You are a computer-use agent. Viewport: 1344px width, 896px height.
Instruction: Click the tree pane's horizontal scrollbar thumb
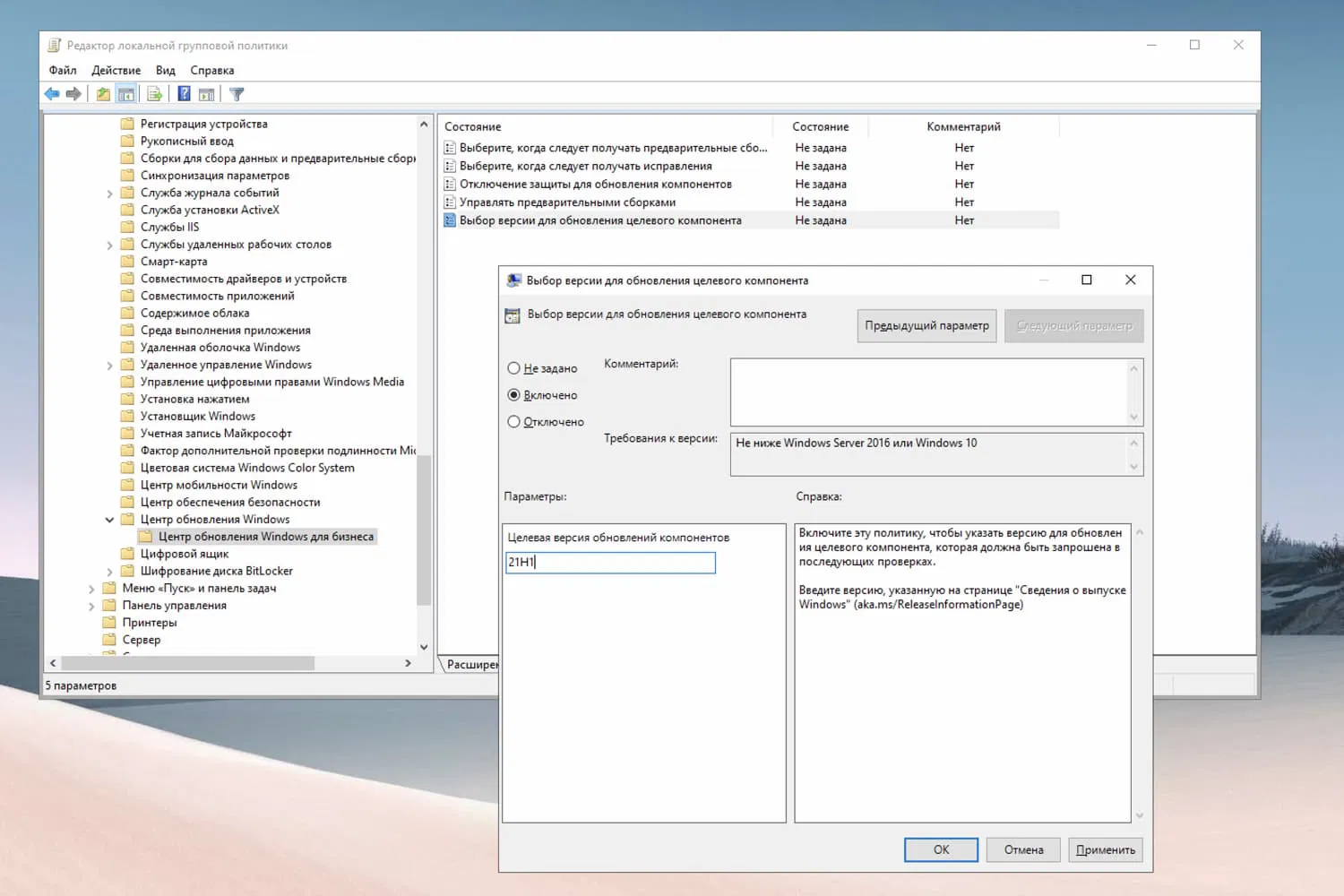pyautogui.click(x=188, y=663)
